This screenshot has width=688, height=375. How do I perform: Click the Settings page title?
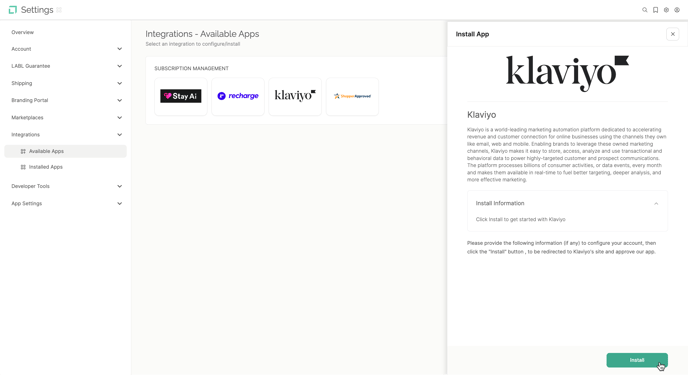(37, 10)
